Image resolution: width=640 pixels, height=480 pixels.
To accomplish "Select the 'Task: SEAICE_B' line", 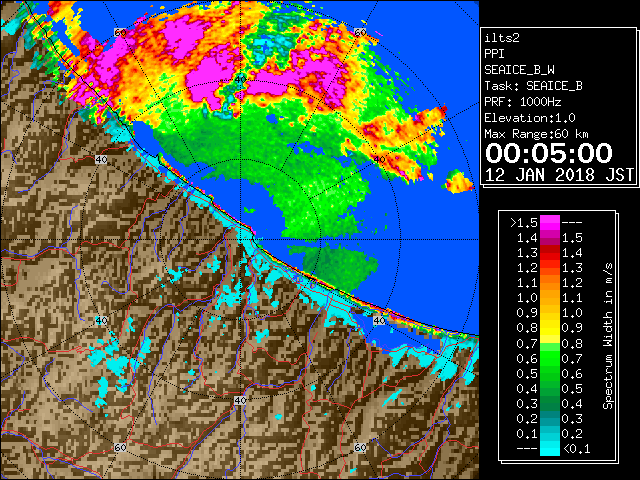I will pos(533,86).
